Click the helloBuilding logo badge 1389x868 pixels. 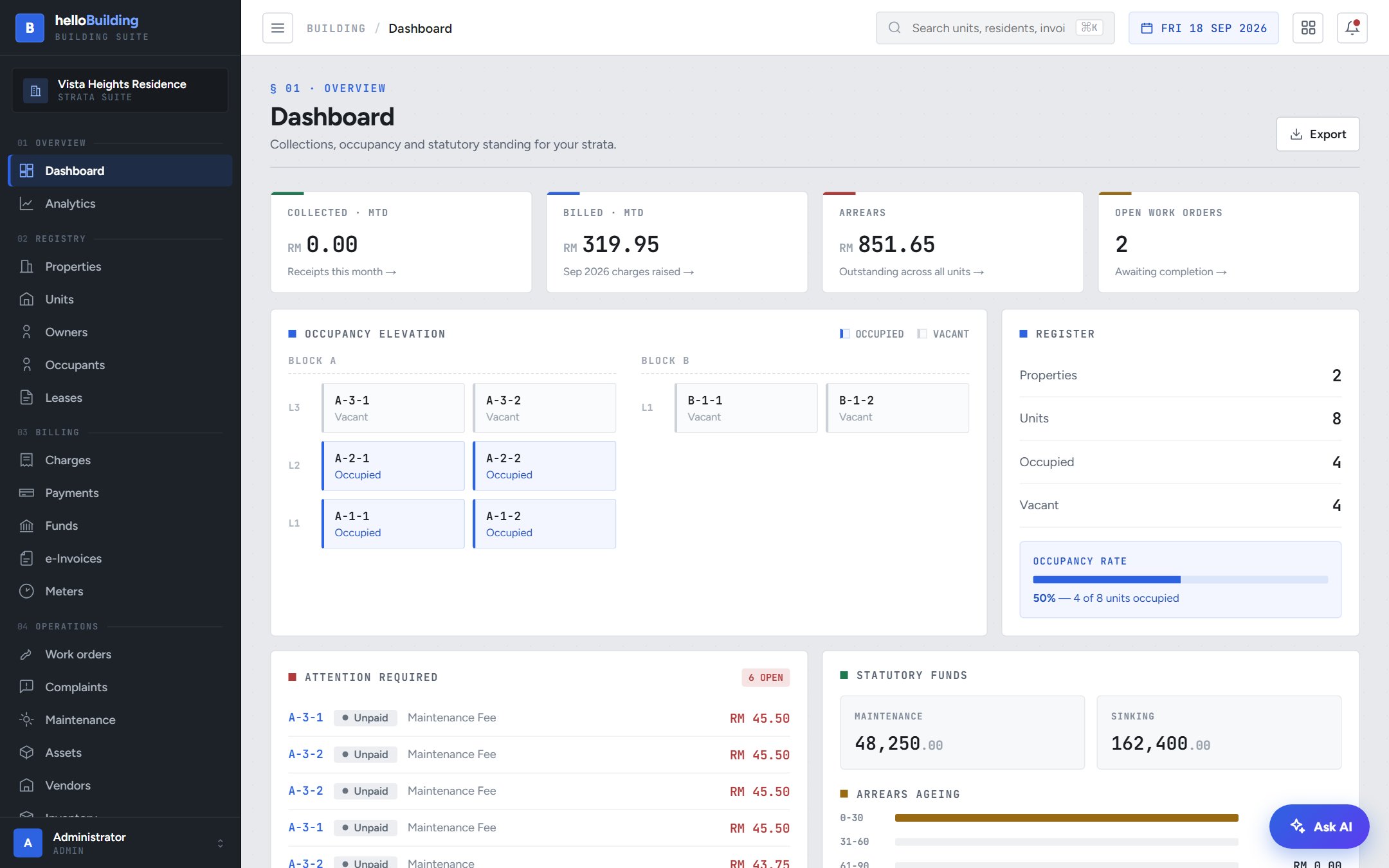pyautogui.click(x=30, y=28)
